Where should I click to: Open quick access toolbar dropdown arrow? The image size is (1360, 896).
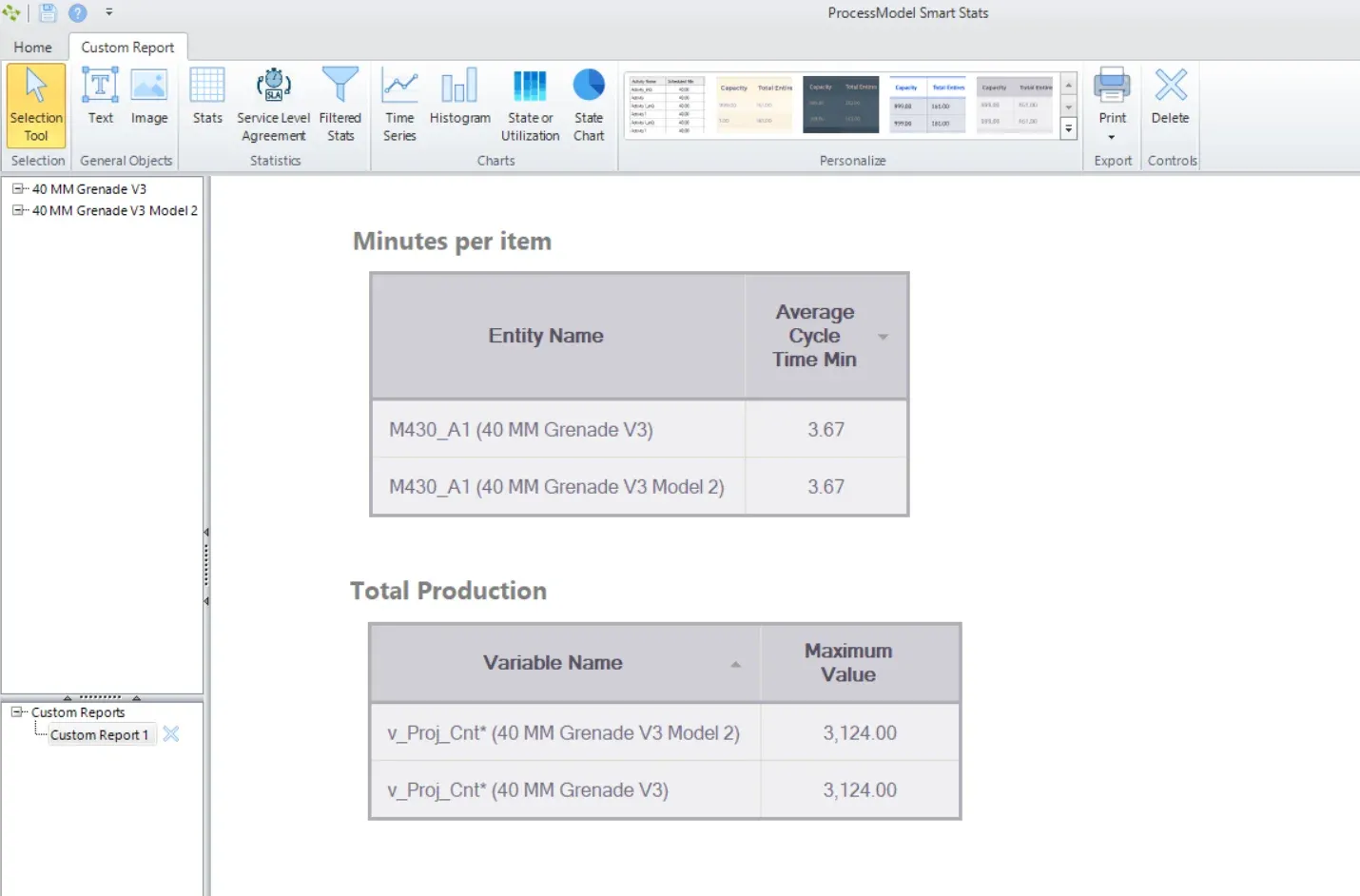pos(108,12)
